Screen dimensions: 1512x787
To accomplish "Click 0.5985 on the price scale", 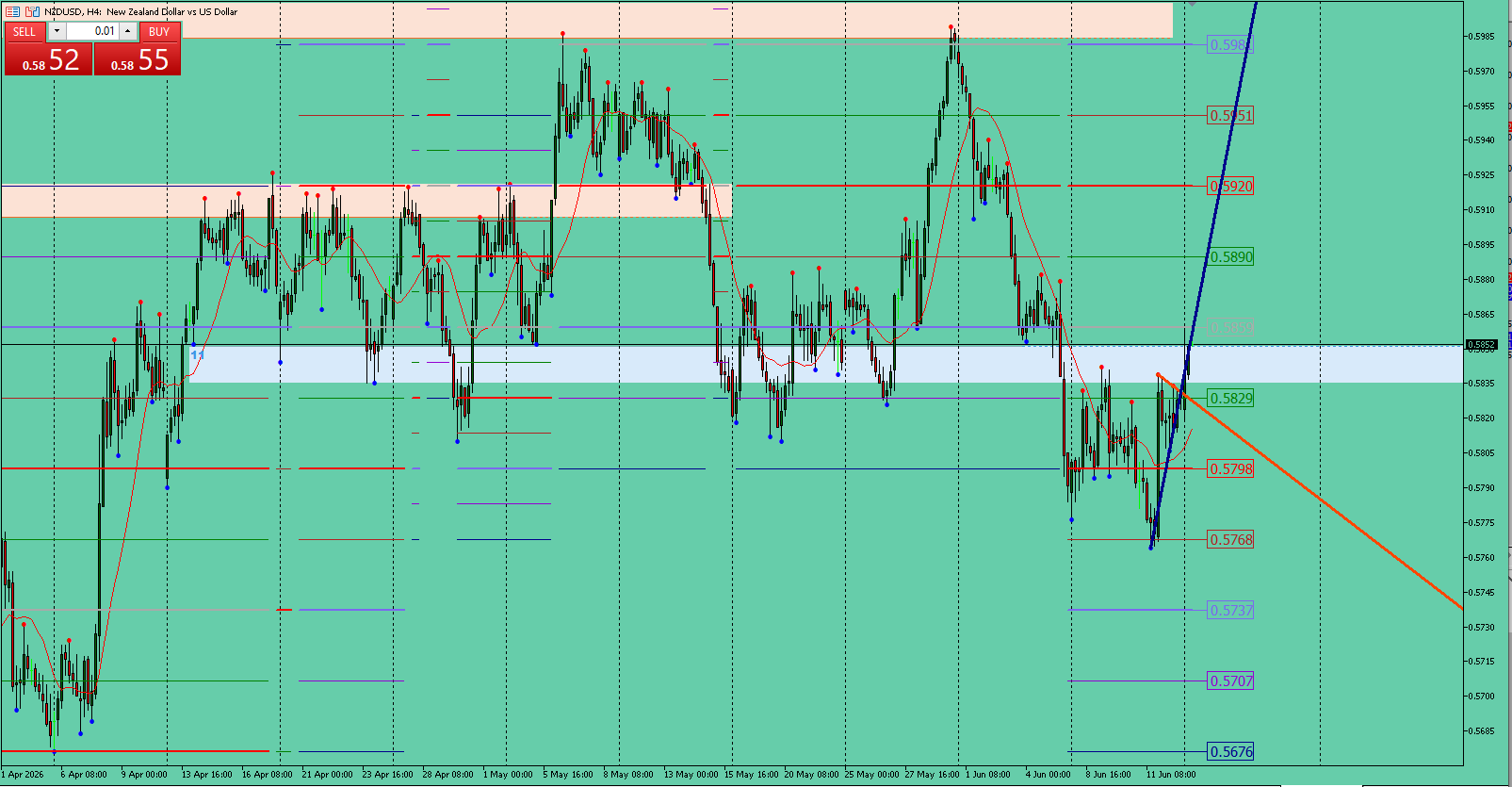I will [x=1482, y=37].
